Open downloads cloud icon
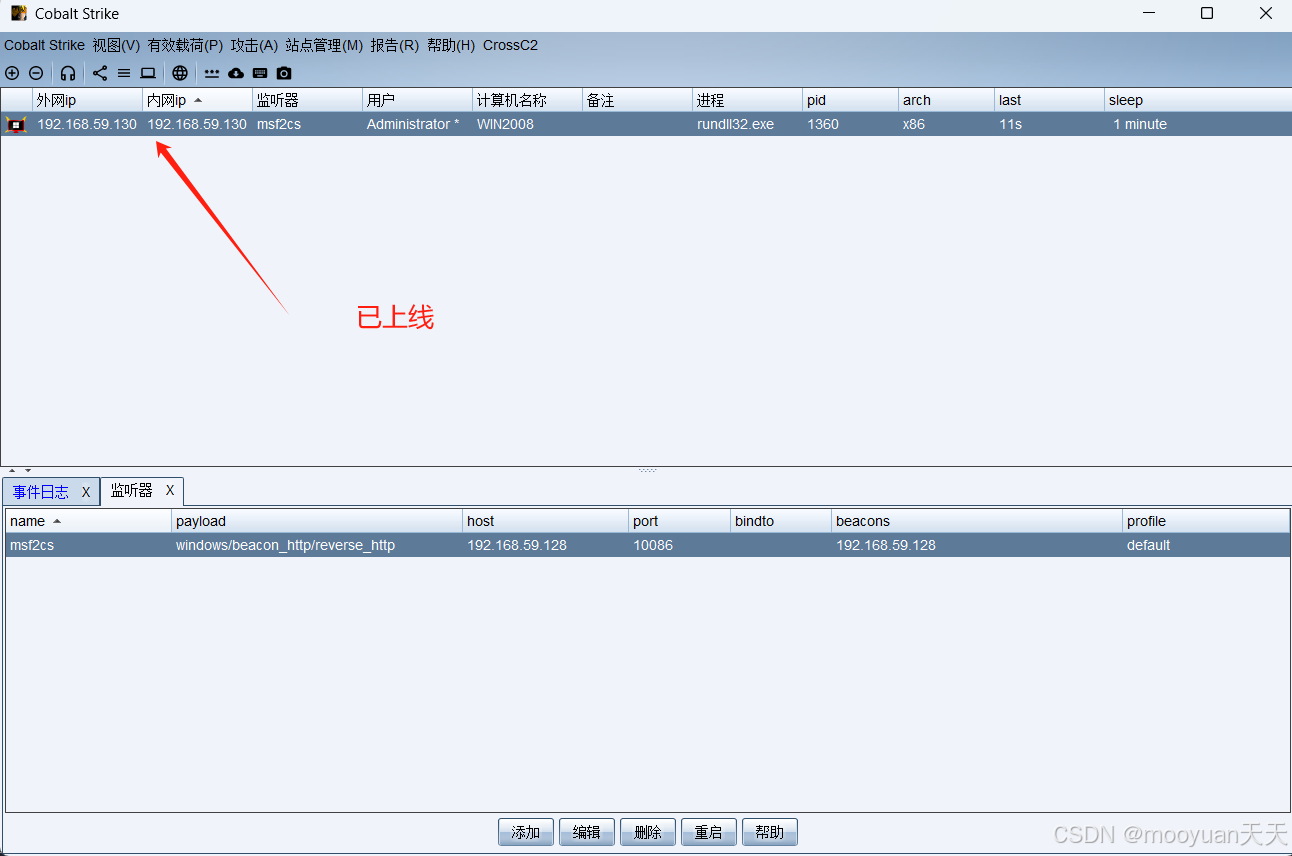 pyautogui.click(x=236, y=73)
